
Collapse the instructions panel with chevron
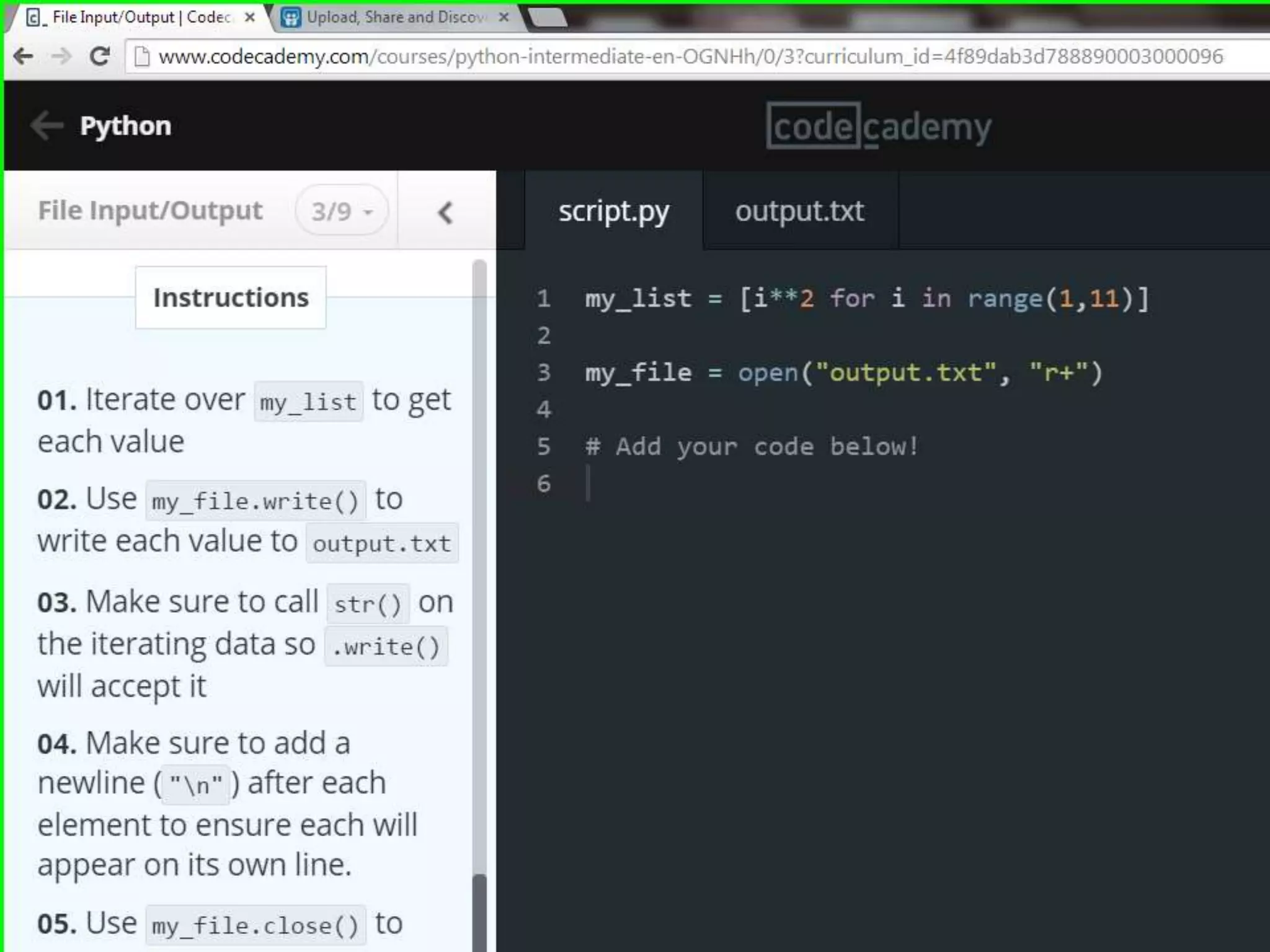[445, 213]
